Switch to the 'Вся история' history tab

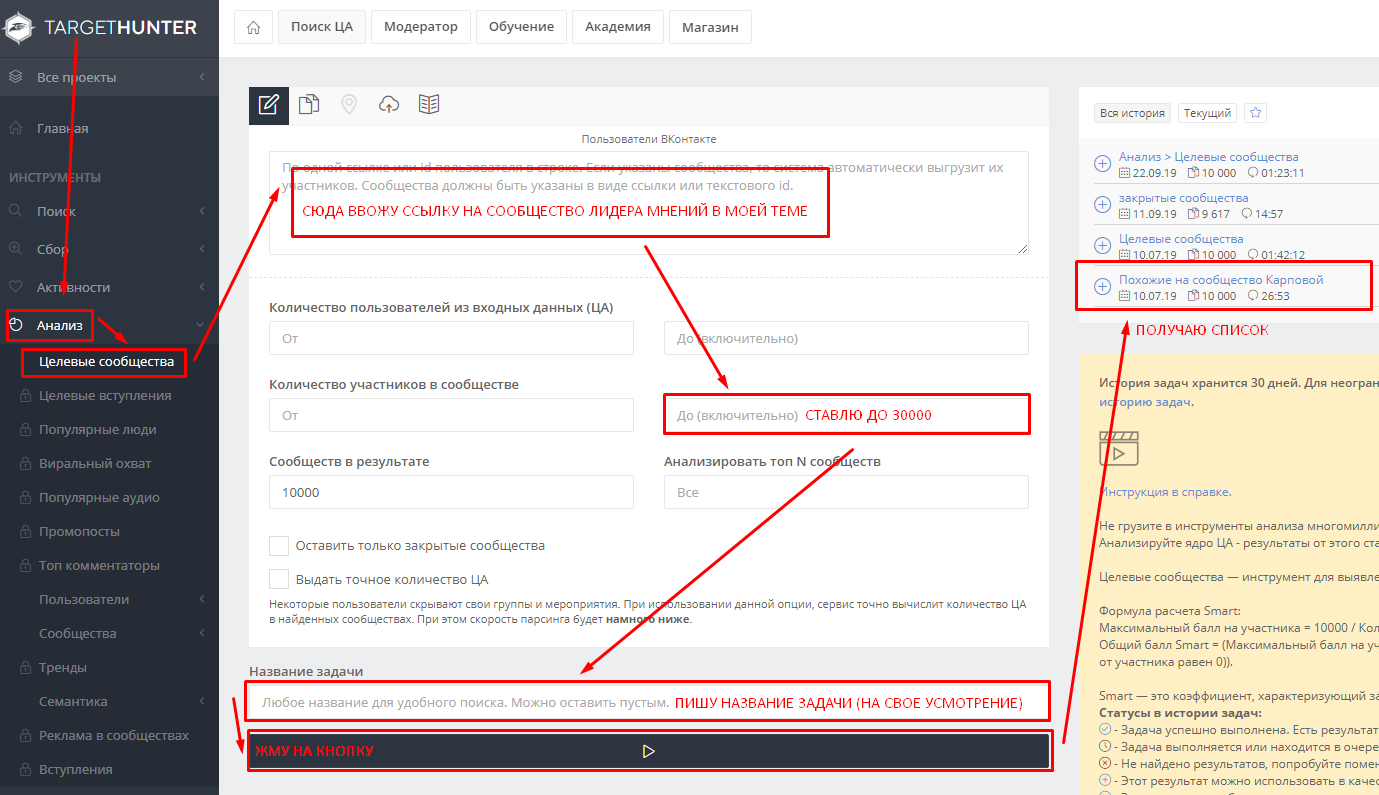(x=1133, y=113)
